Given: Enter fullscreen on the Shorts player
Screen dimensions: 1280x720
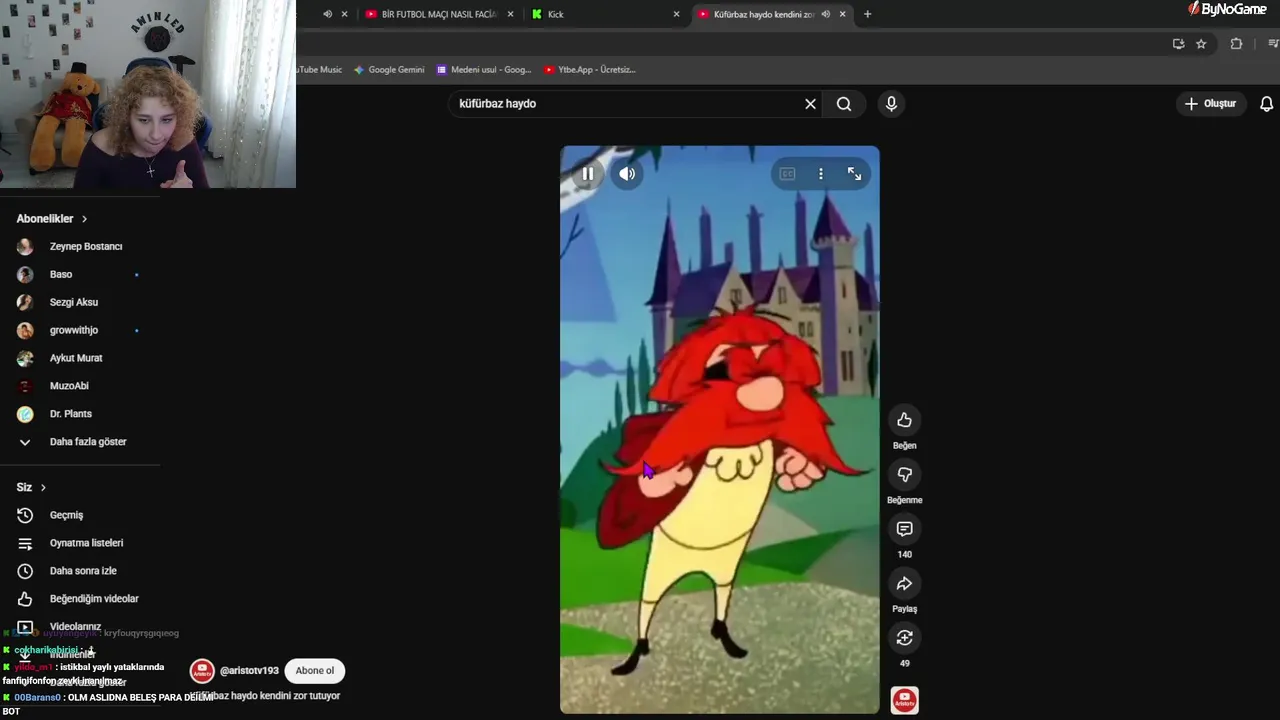Looking at the screenshot, I should pyautogui.click(x=854, y=174).
